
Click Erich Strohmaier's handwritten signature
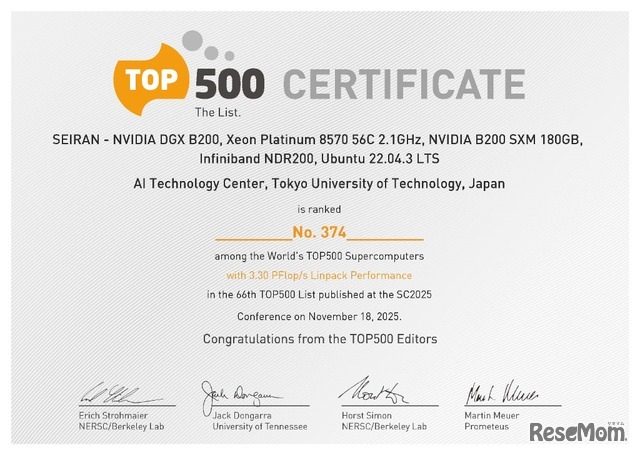click(x=120, y=394)
